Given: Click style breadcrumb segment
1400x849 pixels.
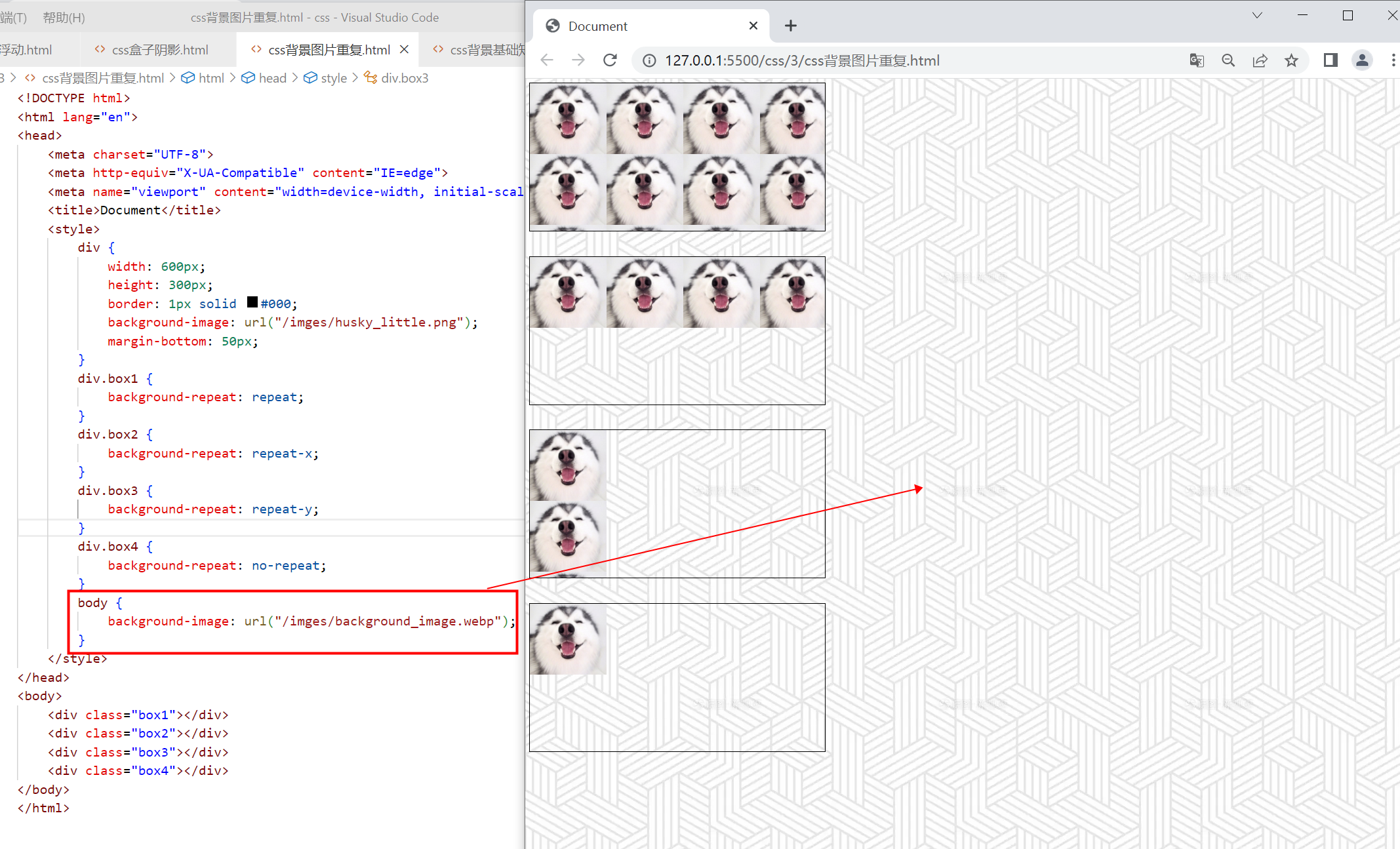Looking at the screenshot, I should [334, 78].
